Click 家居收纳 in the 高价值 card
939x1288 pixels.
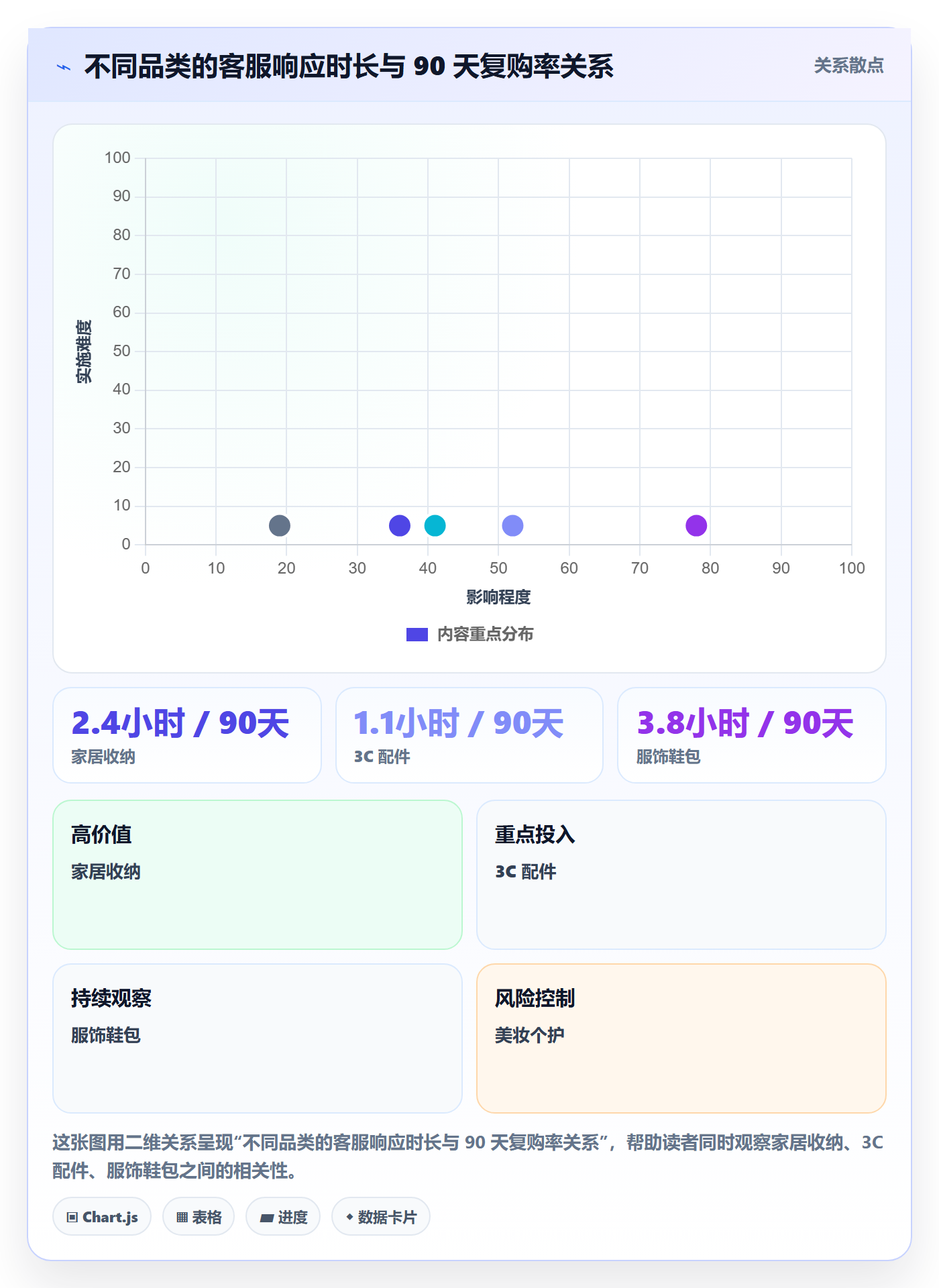tap(106, 872)
